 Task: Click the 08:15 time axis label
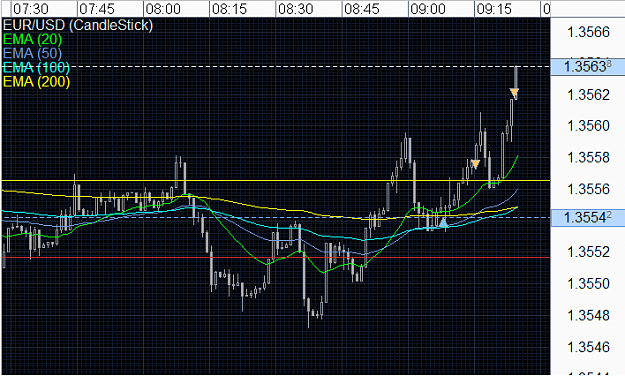coord(229,8)
